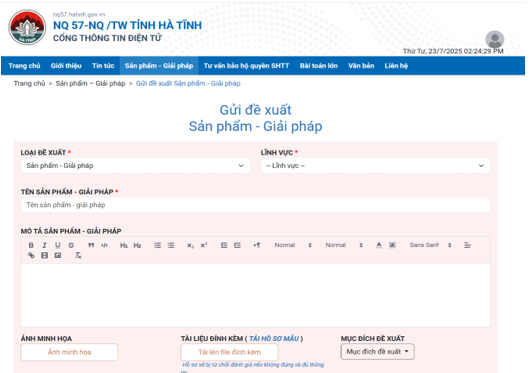Open the text background color picker
Viewport: 531px width, 373px height.
[392, 245]
